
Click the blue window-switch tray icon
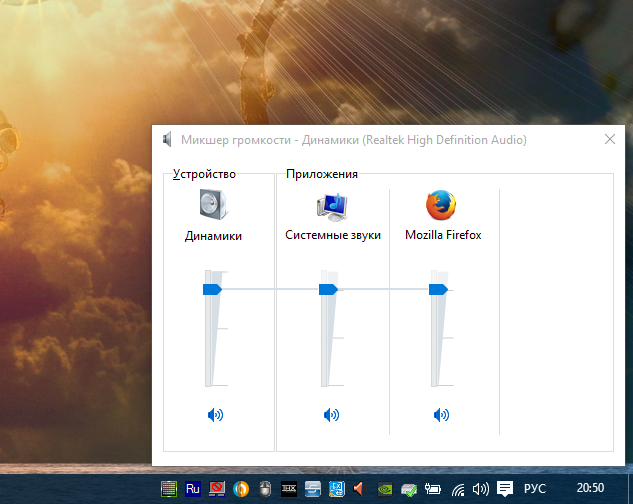337,489
